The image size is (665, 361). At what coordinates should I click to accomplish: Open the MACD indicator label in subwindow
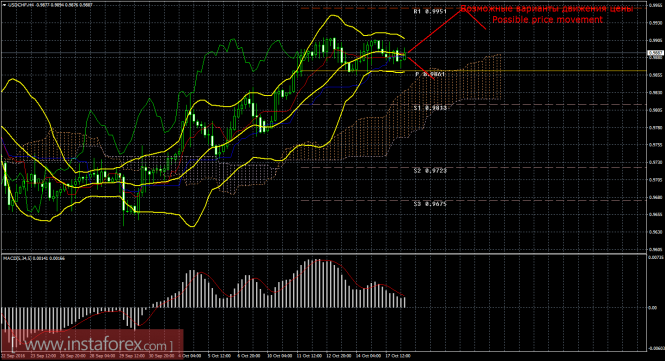point(34,258)
